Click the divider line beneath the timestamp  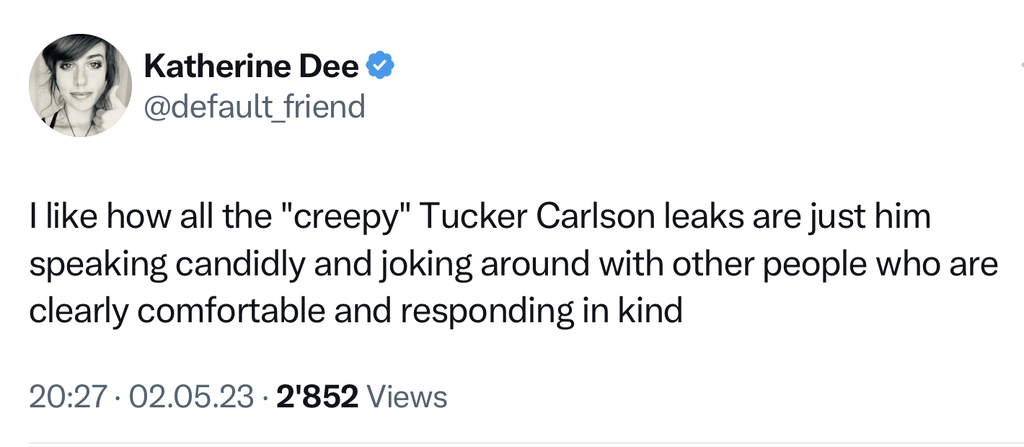(526, 442)
